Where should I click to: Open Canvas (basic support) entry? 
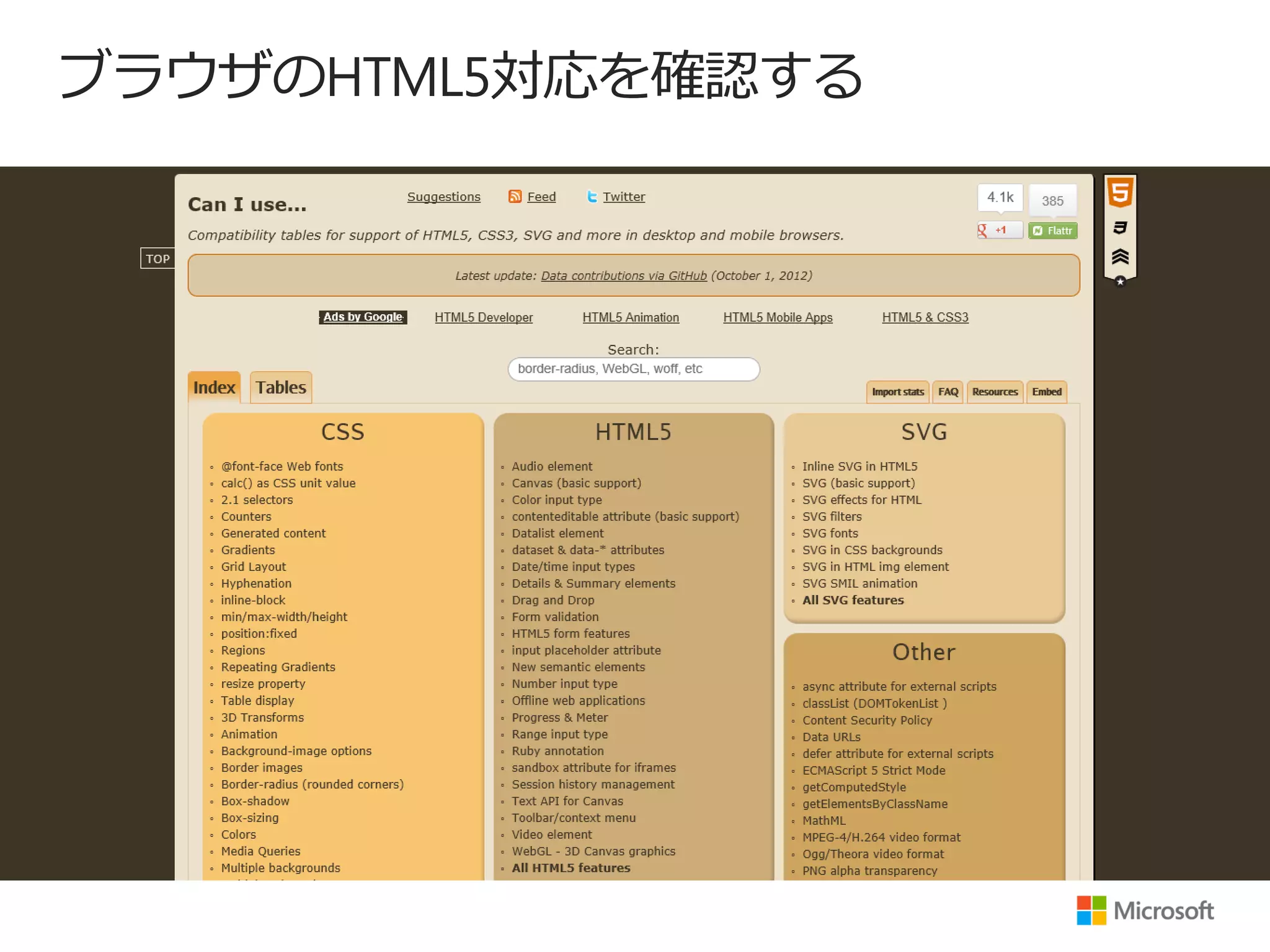576,483
